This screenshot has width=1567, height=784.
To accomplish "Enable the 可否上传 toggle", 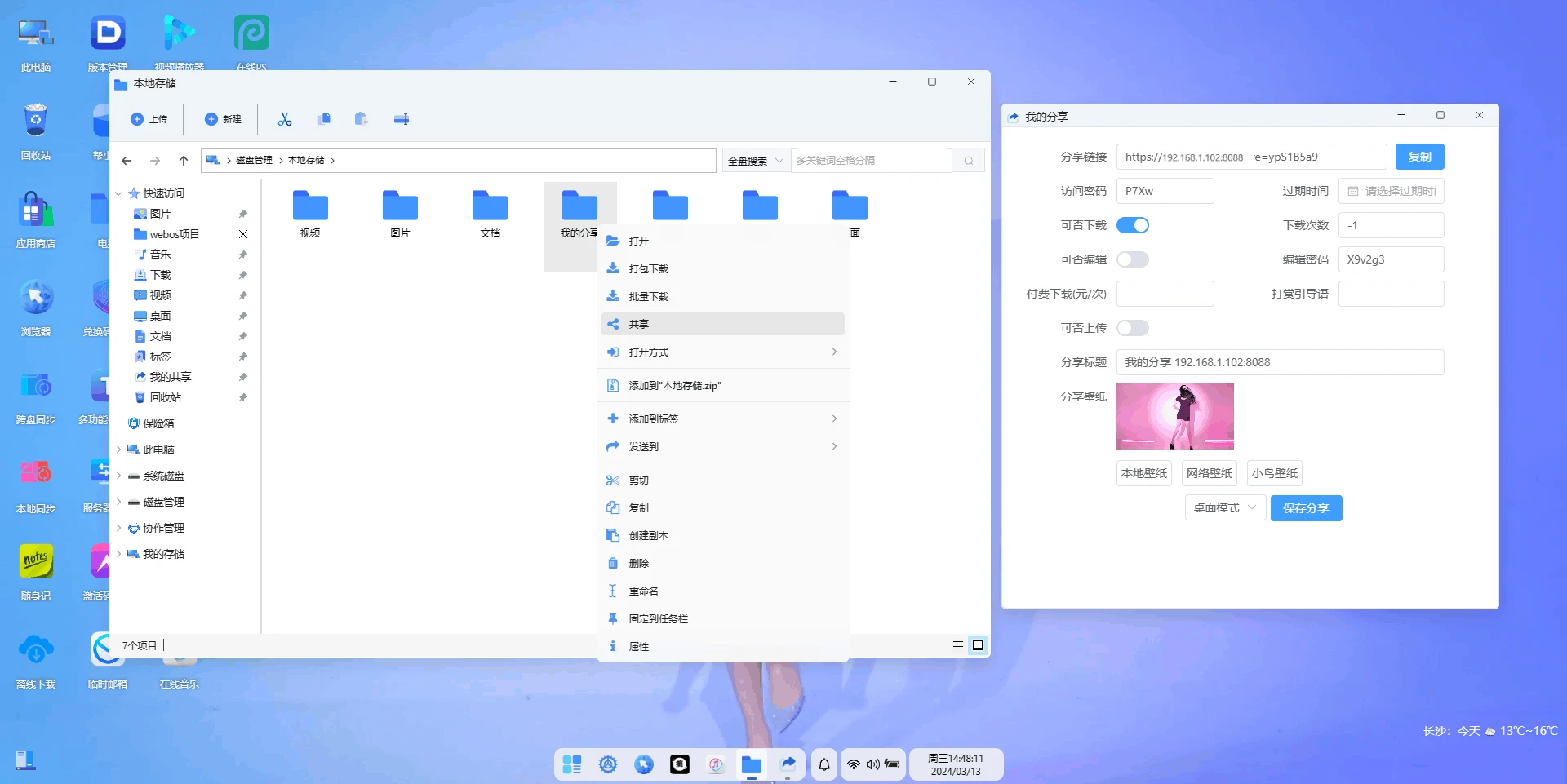I will [1132, 328].
